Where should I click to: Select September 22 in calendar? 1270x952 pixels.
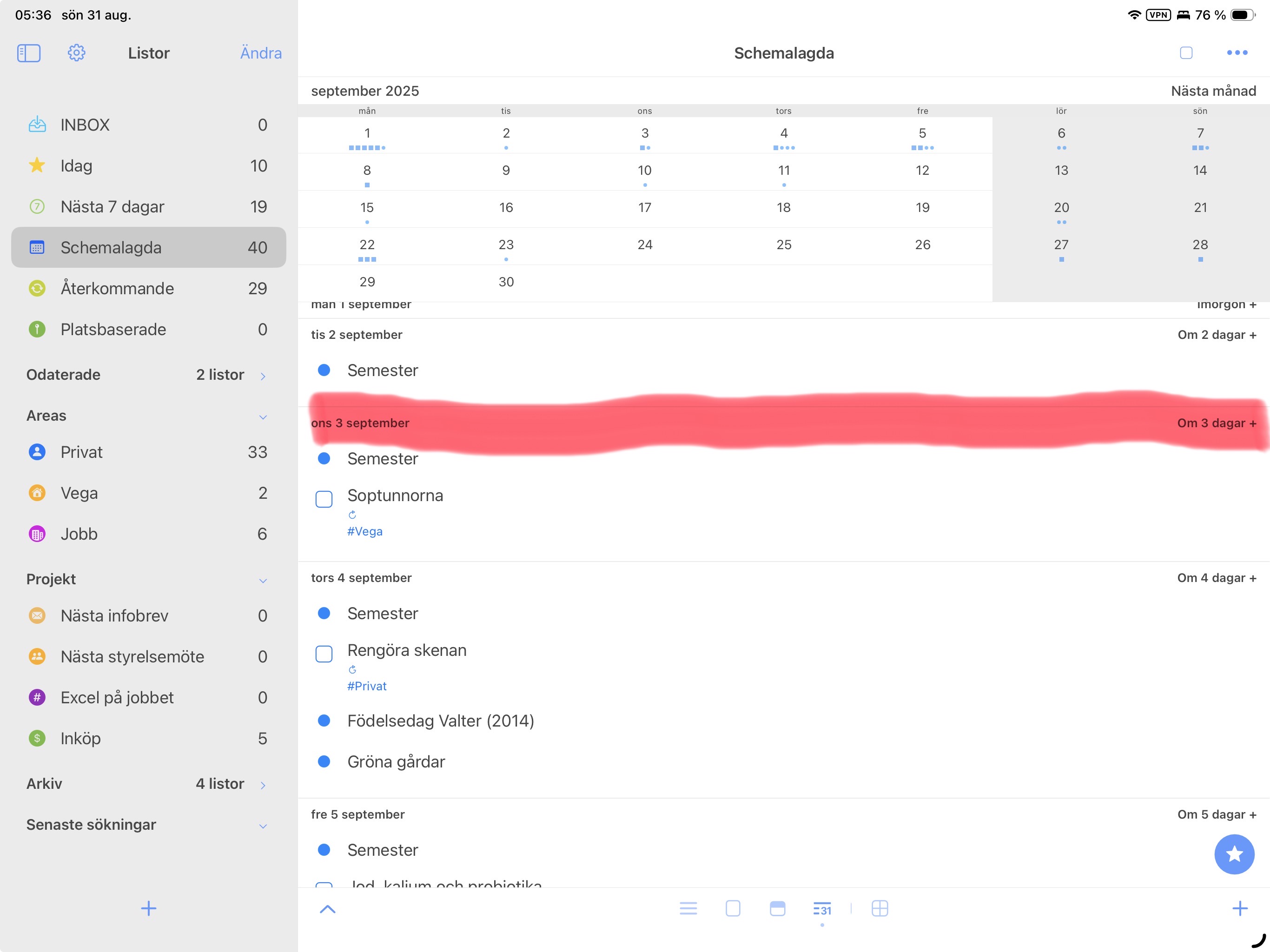(367, 246)
